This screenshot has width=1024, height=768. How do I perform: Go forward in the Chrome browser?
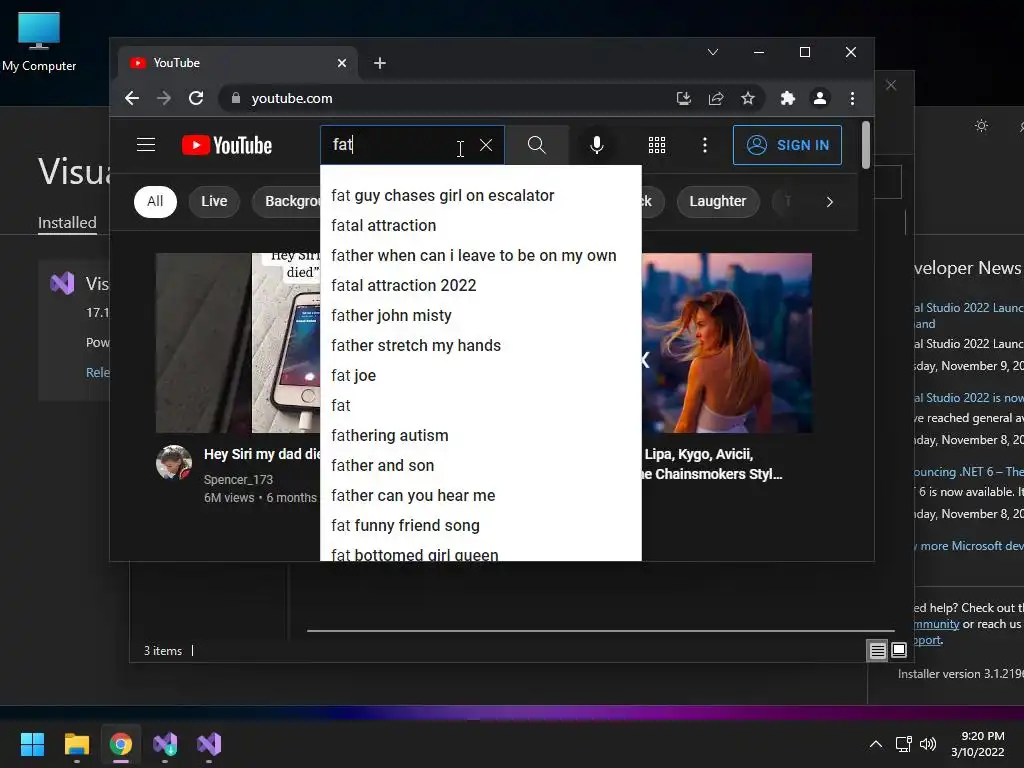click(x=164, y=98)
